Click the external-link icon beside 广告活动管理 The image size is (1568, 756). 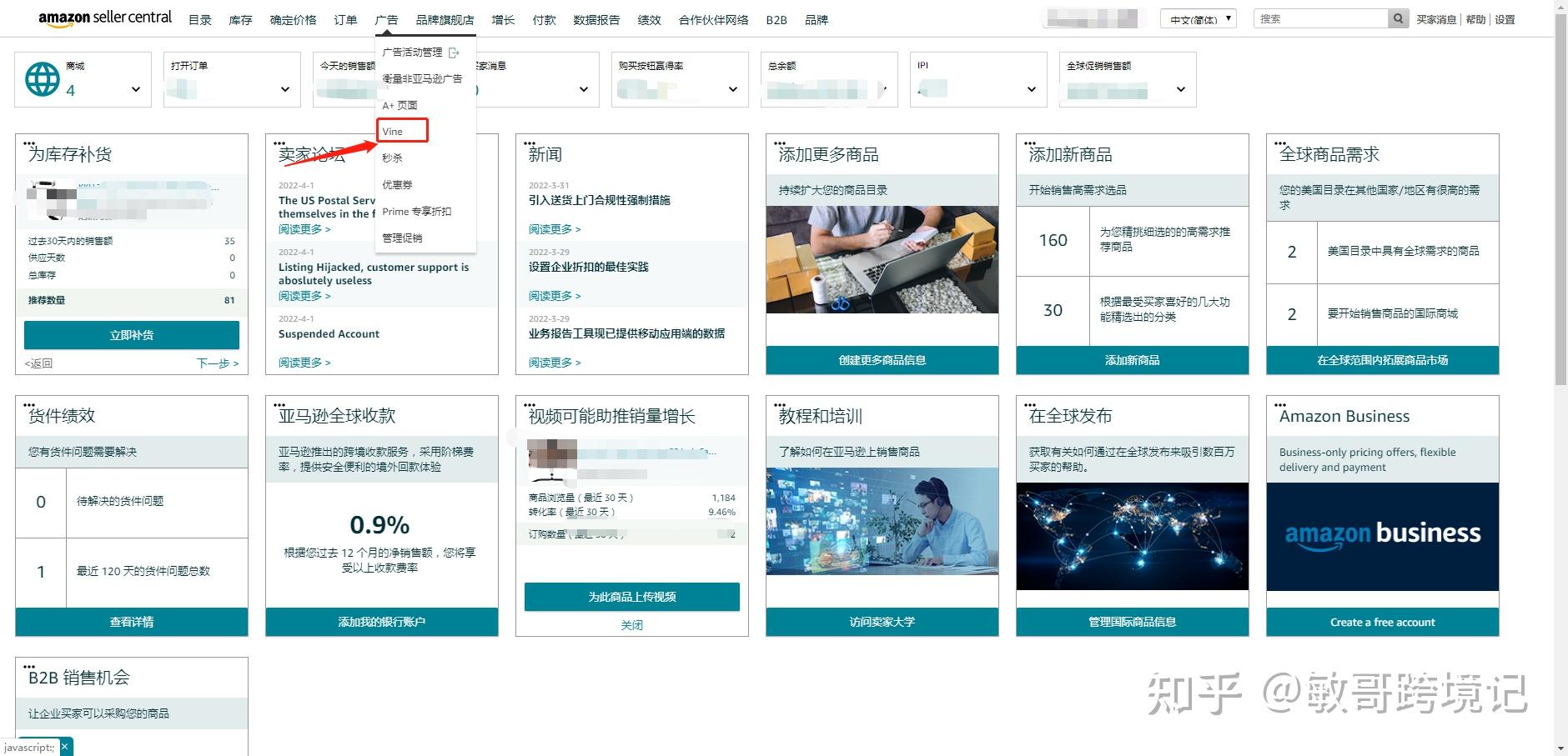pos(454,53)
